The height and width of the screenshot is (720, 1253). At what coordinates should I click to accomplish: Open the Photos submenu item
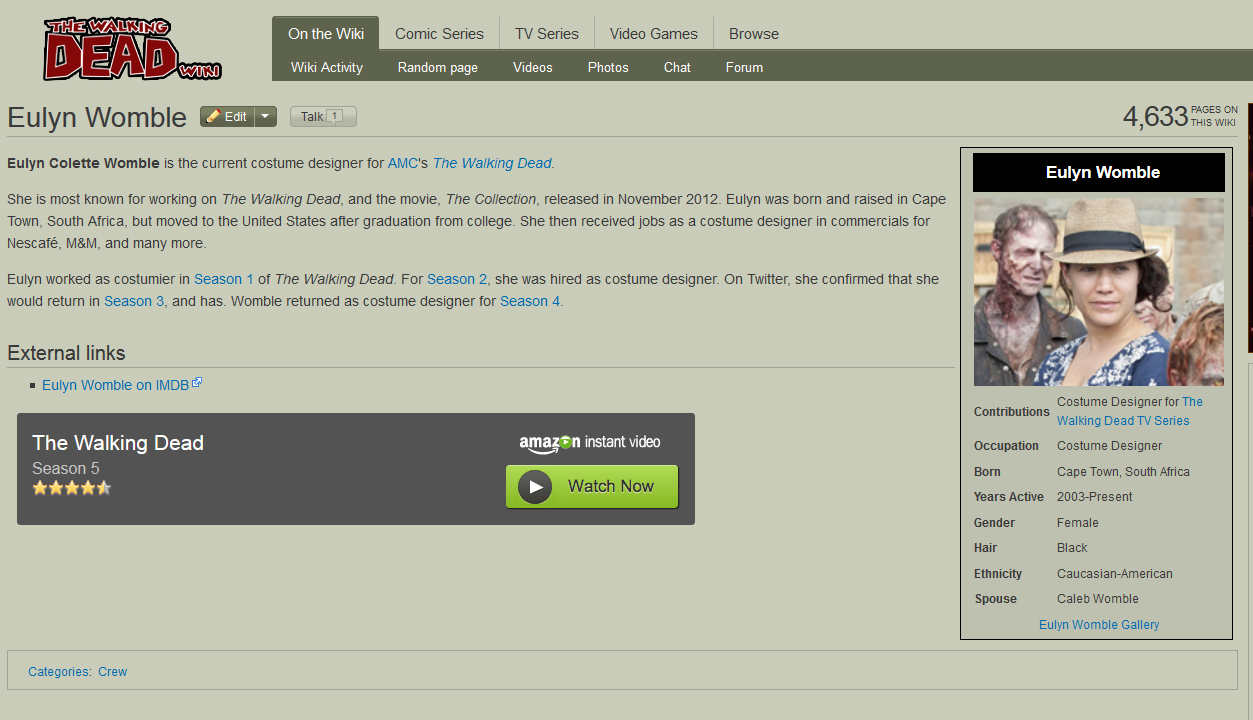coord(608,67)
